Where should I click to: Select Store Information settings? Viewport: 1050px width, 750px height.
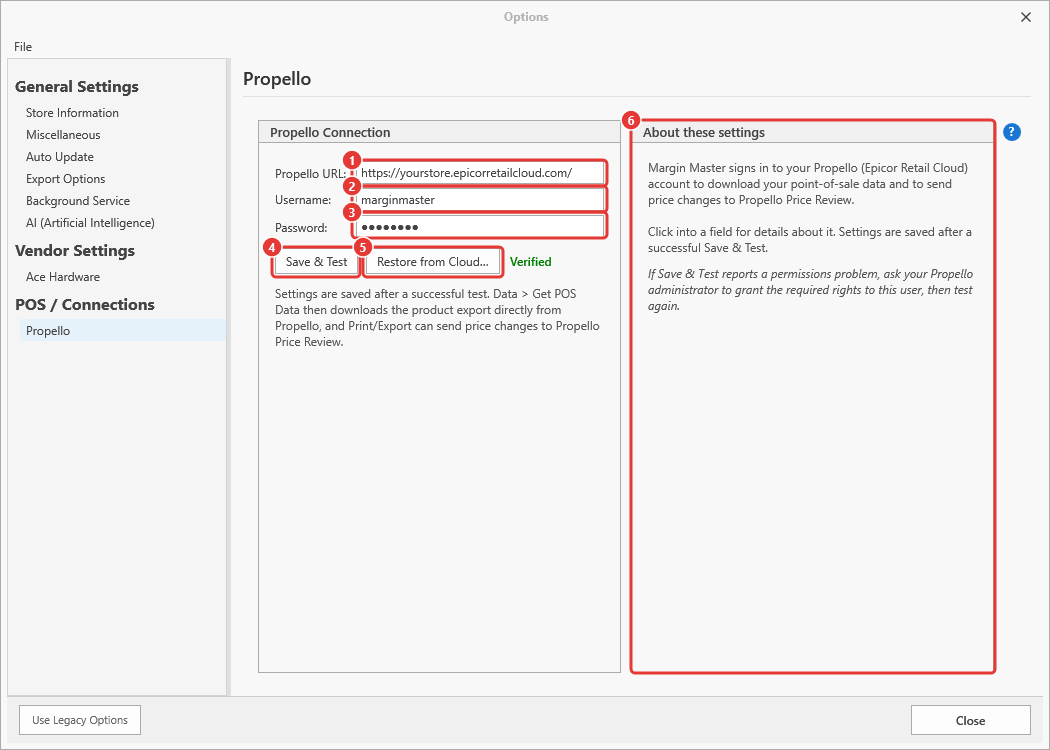point(72,112)
